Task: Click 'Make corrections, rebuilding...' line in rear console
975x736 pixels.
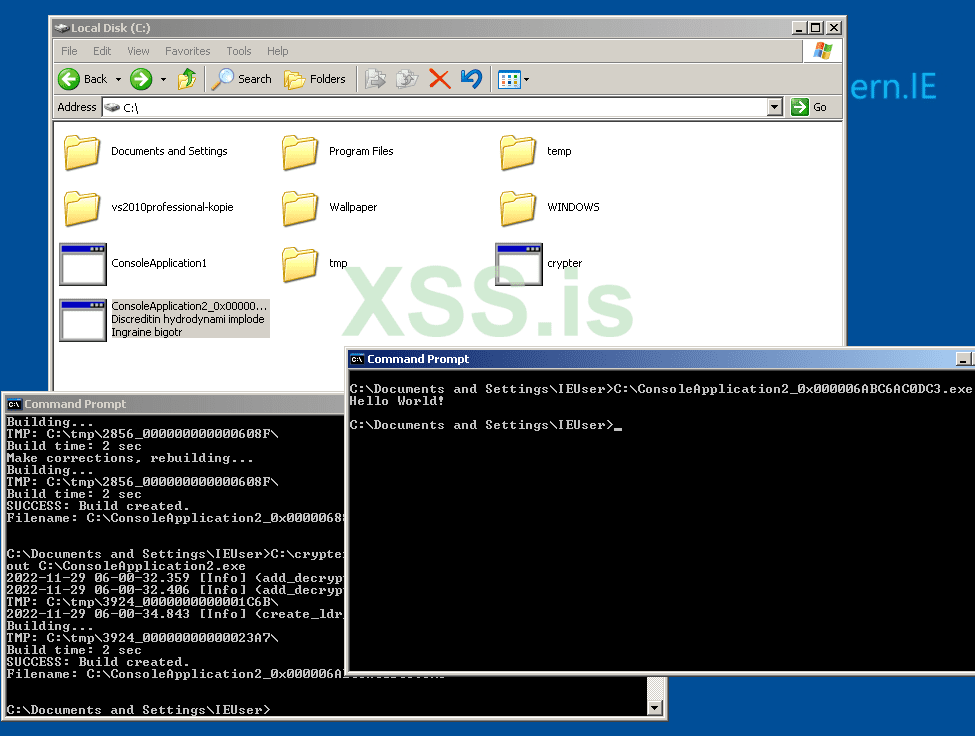Action: [x=130, y=458]
